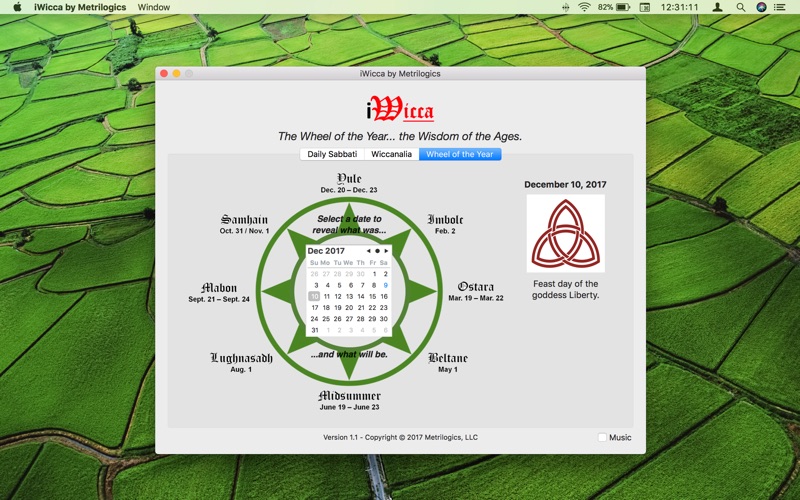Viewport: 800px width, 500px height.
Task: Select December 10 in the calendar
Action: coord(314,296)
